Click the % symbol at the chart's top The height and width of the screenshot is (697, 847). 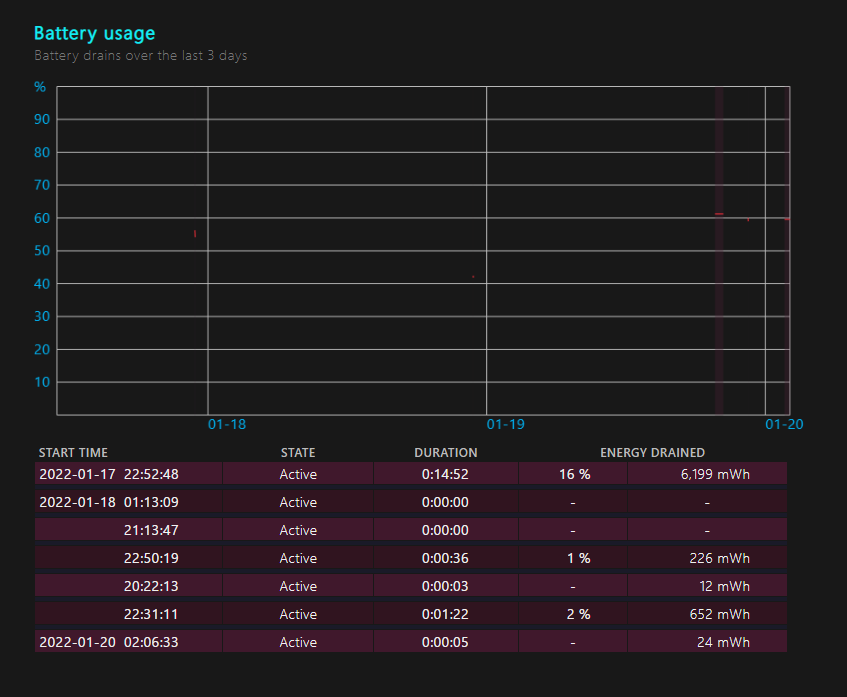[x=40, y=86]
